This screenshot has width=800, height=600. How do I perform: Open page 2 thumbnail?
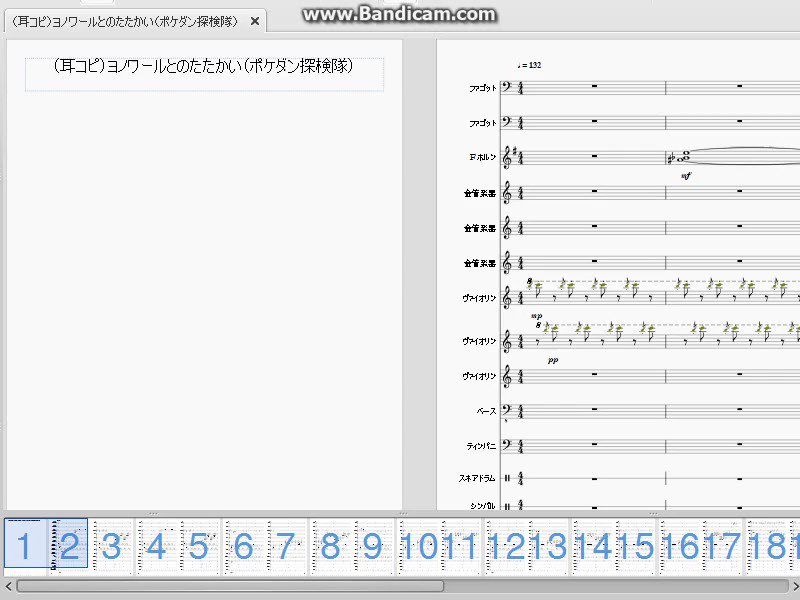69,544
